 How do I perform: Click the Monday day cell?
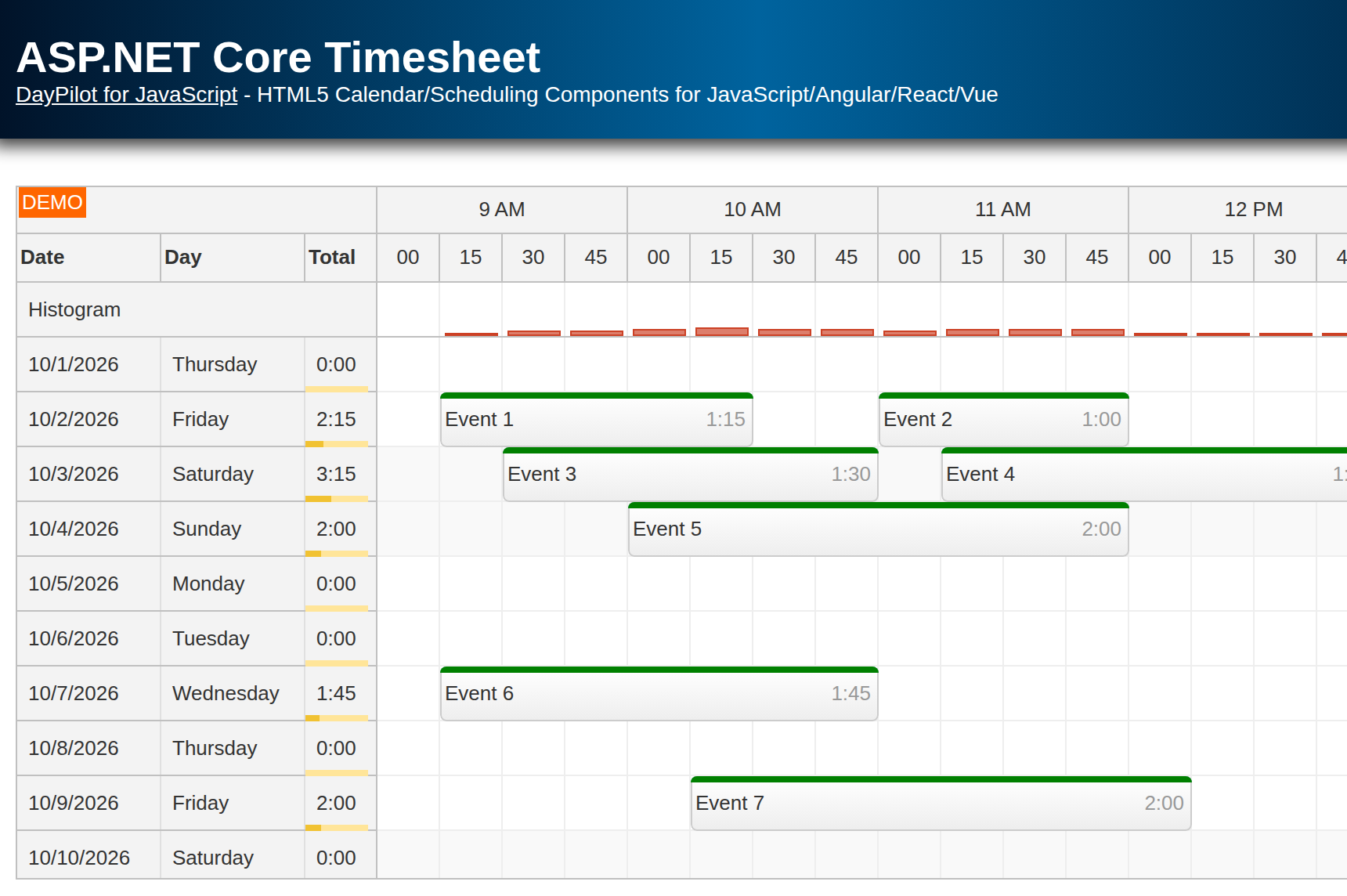click(233, 583)
